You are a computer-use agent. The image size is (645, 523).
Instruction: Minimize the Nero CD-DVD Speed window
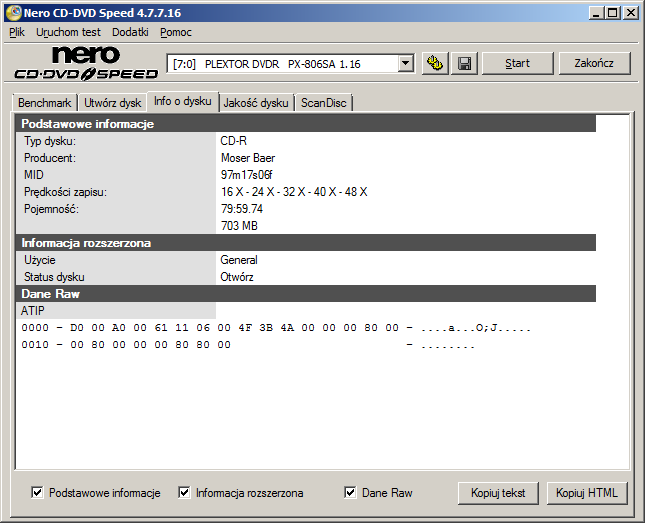point(596,13)
